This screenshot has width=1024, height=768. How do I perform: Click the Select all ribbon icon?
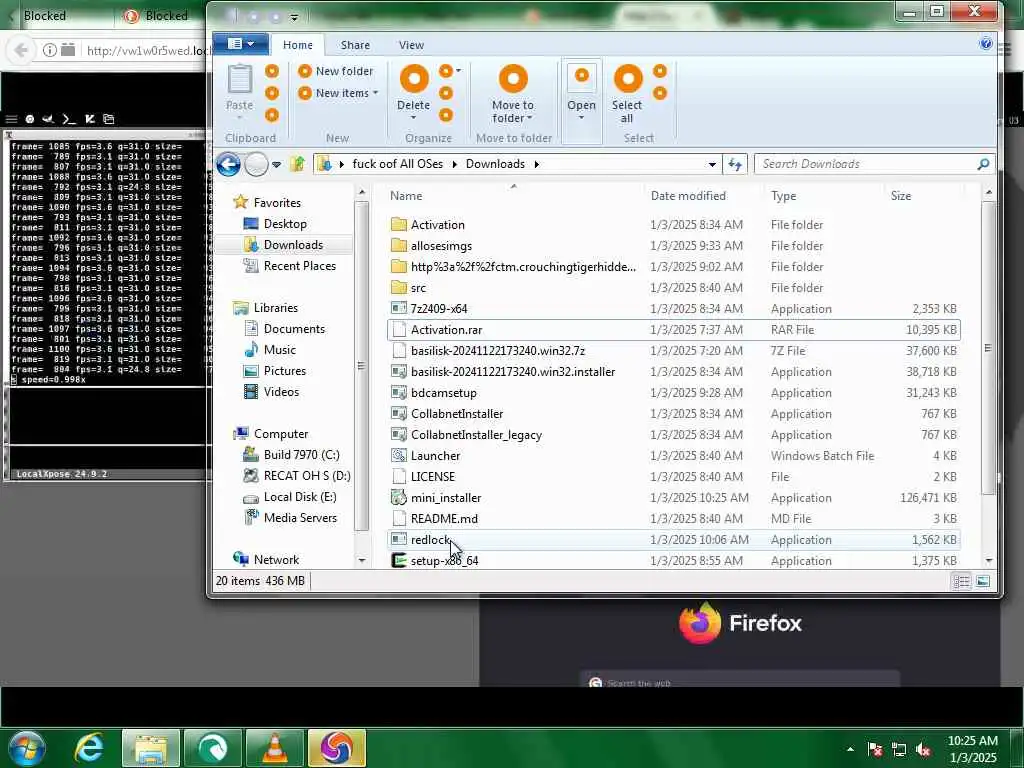click(x=628, y=79)
